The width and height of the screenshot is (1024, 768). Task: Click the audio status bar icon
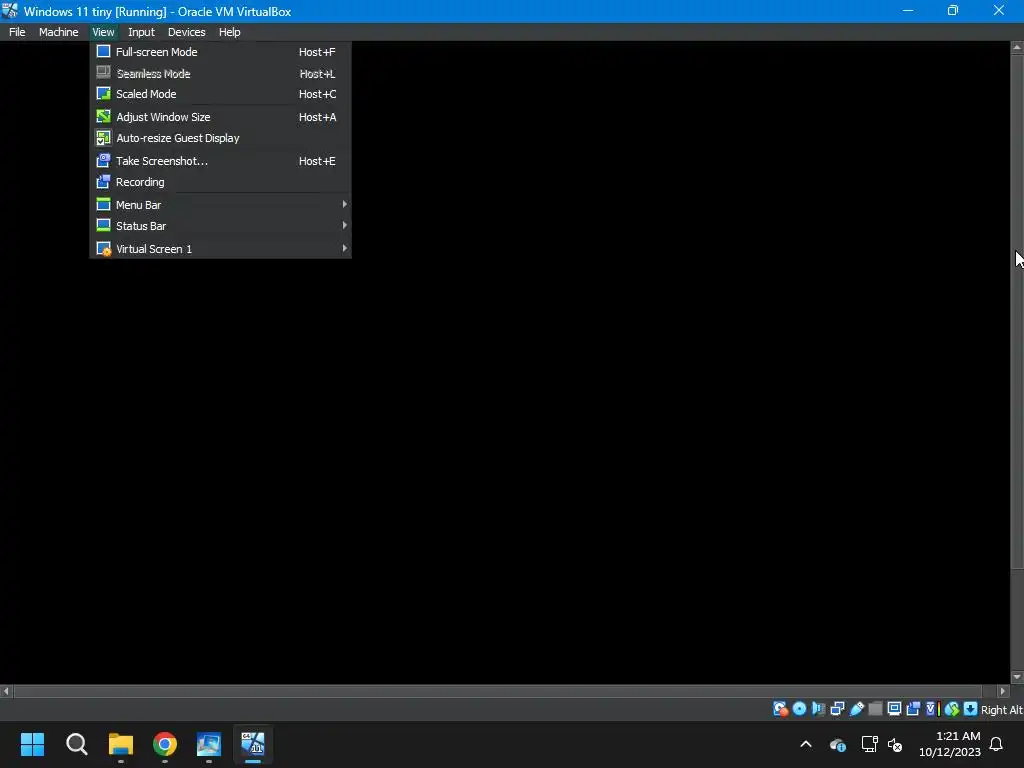(818, 709)
